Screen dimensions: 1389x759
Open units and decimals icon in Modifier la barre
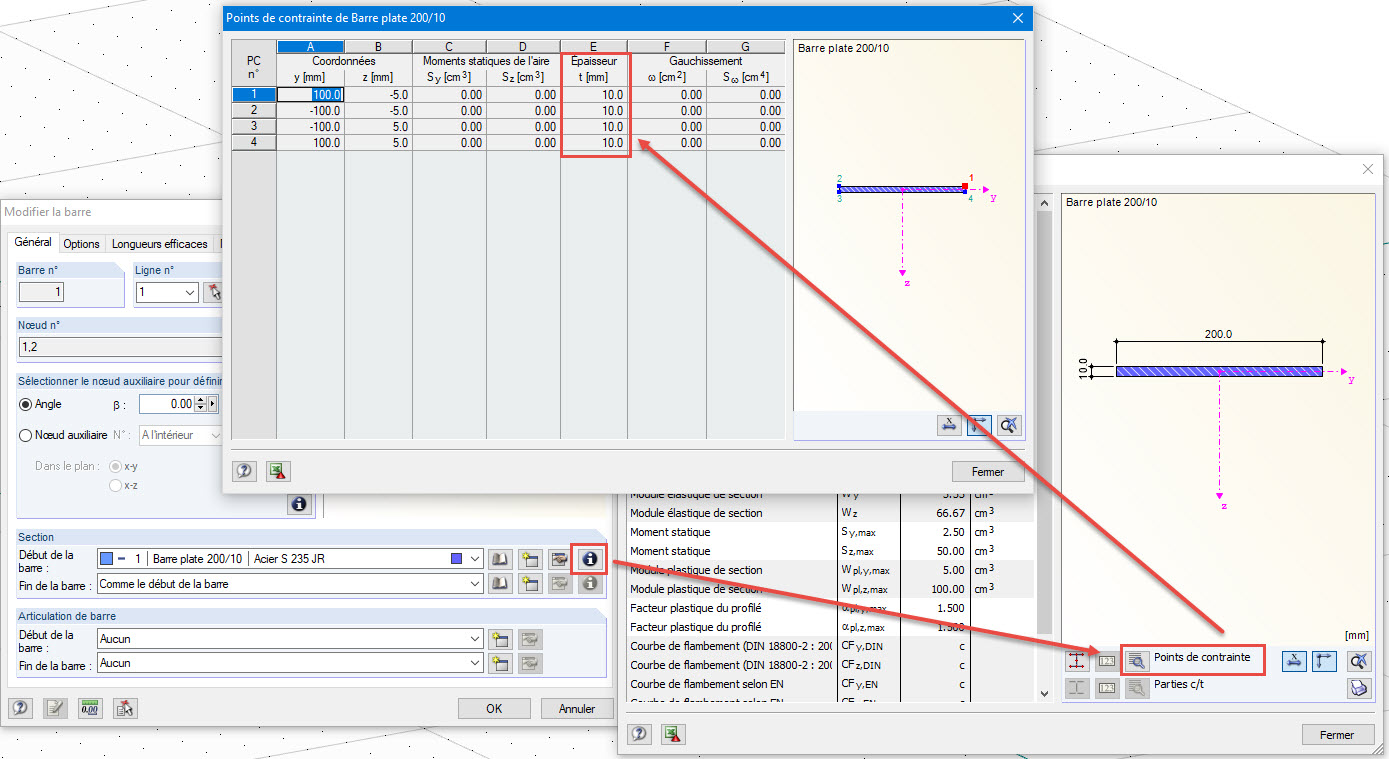[x=90, y=708]
